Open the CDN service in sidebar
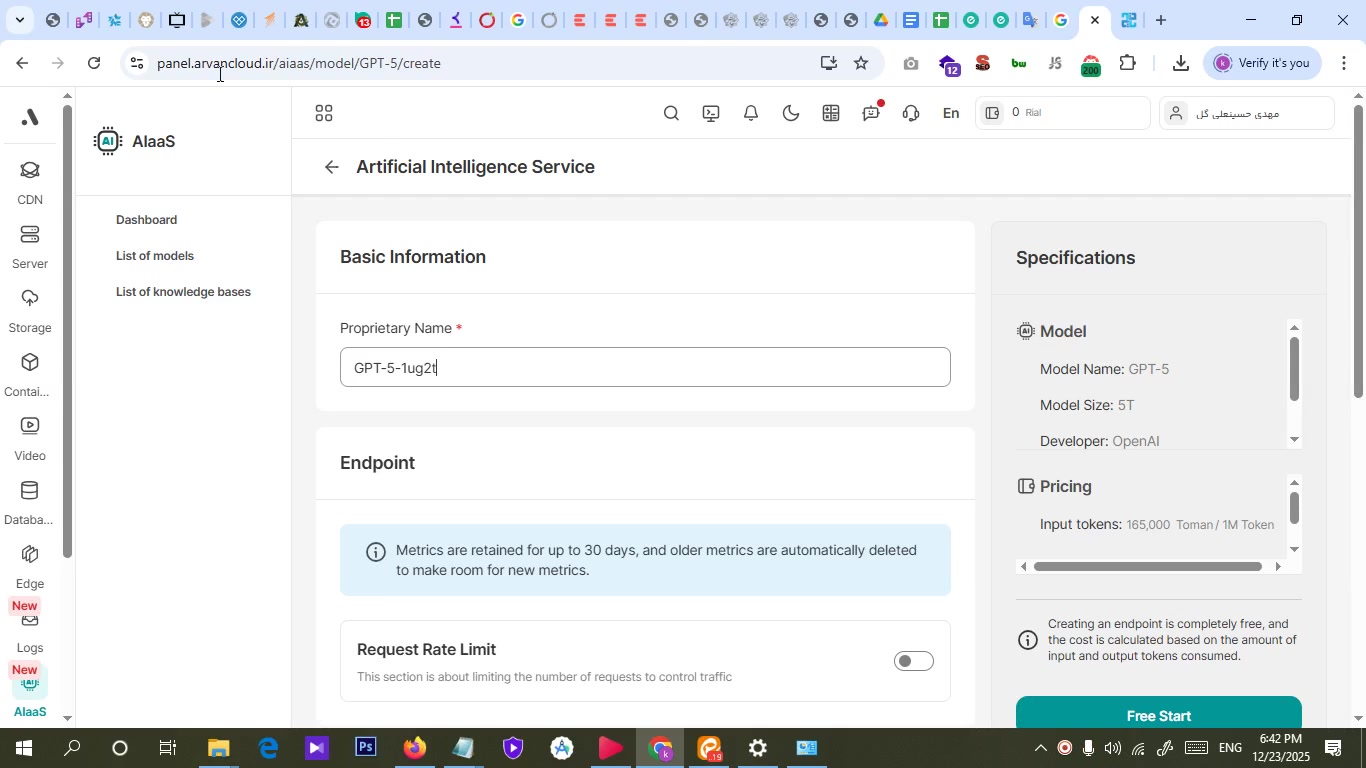 pyautogui.click(x=30, y=182)
